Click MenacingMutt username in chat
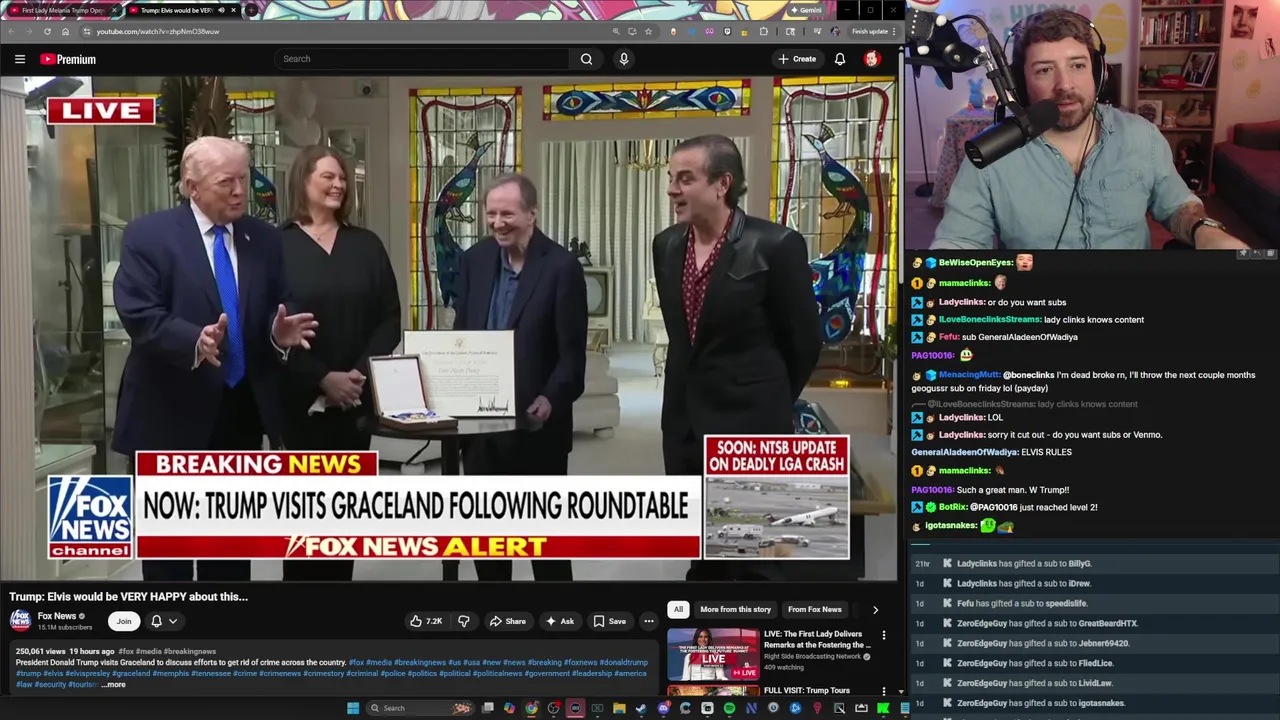The height and width of the screenshot is (720, 1280). pyautogui.click(x=968, y=375)
